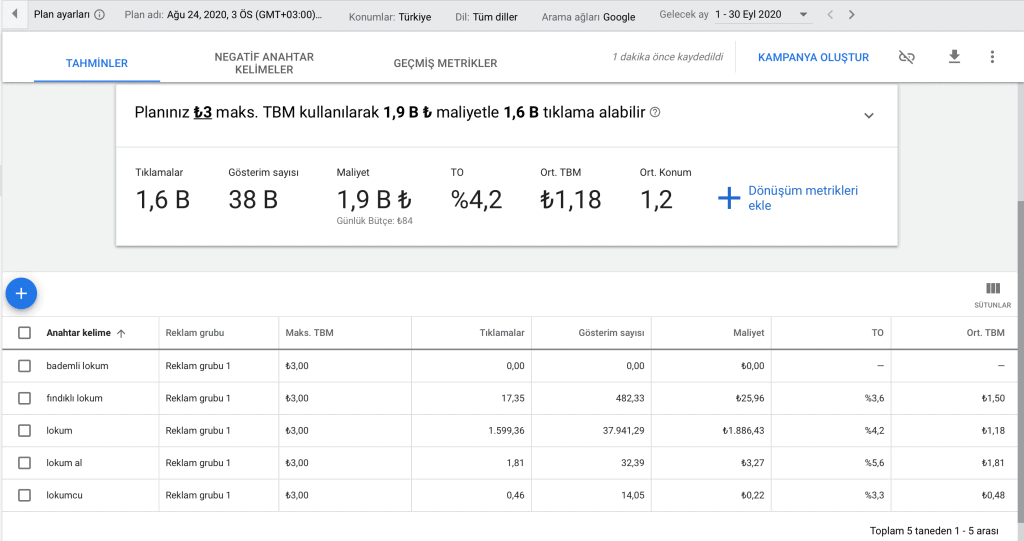This screenshot has height=541, width=1024.
Task: Click the sort arrow beside Anahtar kelime
Action: pos(121,333)
